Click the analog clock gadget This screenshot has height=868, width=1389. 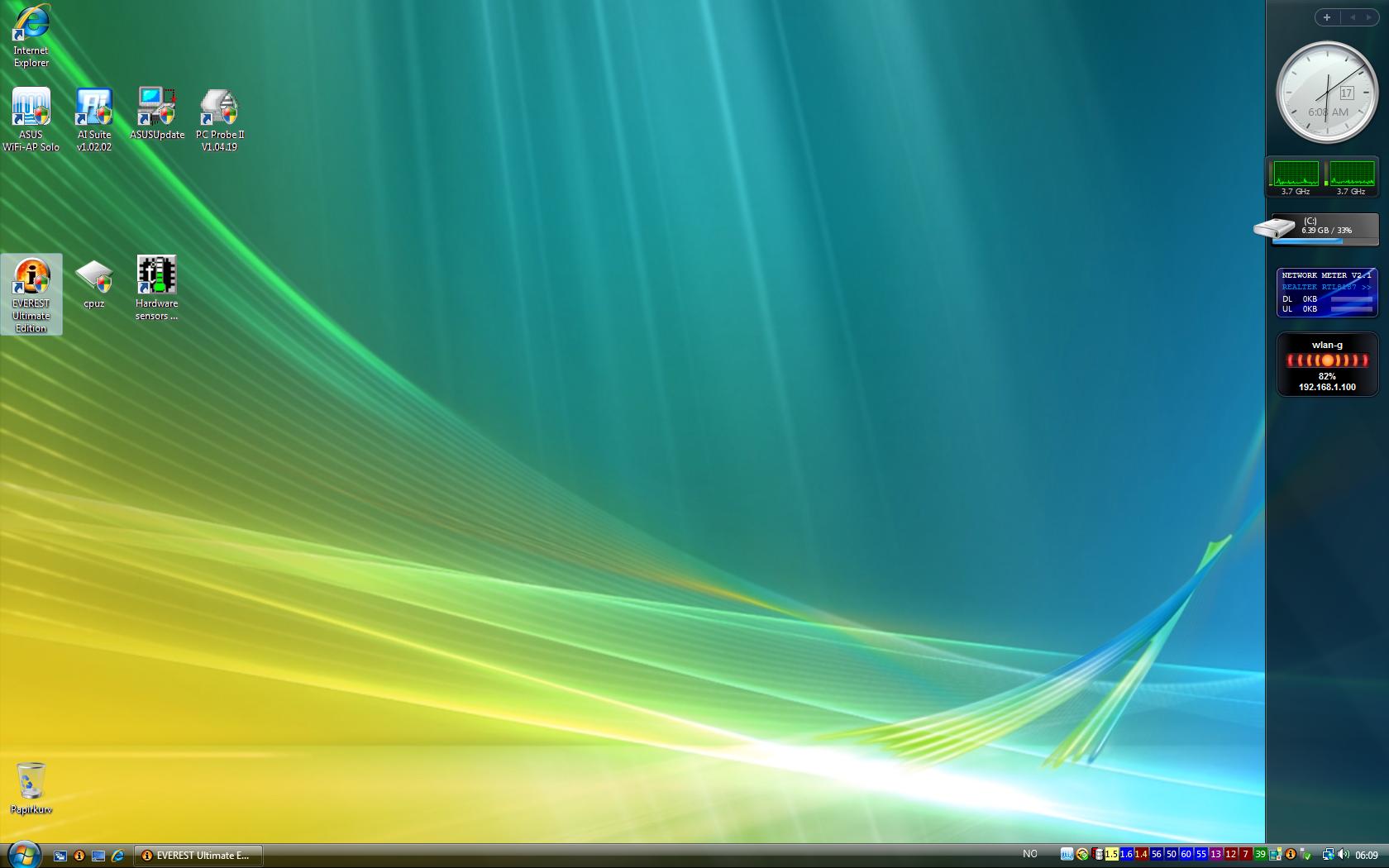[x=1327, y=93]
